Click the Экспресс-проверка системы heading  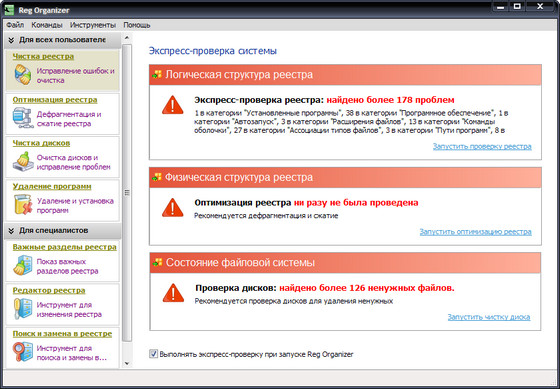[213, 51]
